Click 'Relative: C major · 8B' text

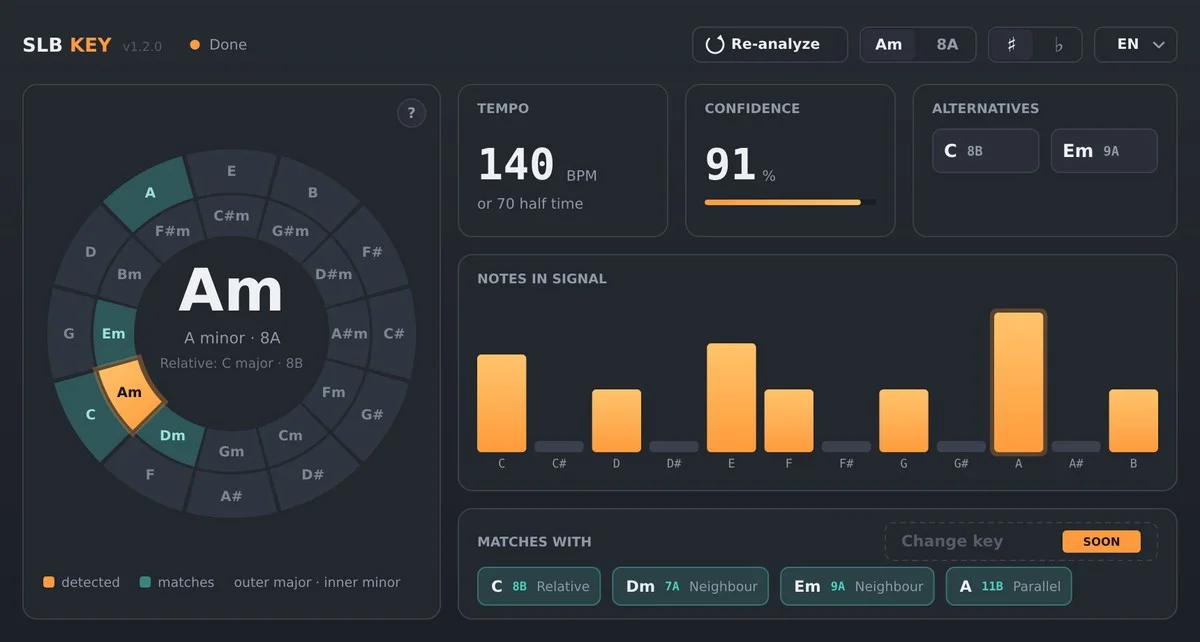(231, 363)
